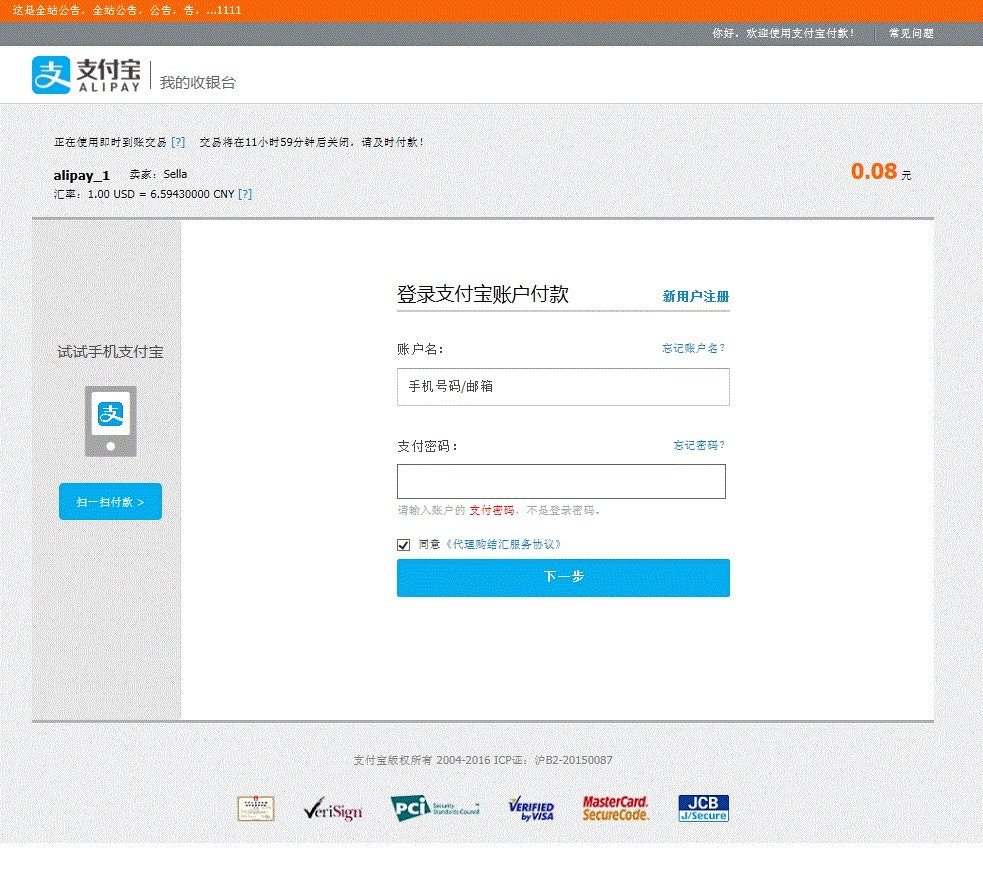Click the Verified by VISA badge

[x=532, y=809]
